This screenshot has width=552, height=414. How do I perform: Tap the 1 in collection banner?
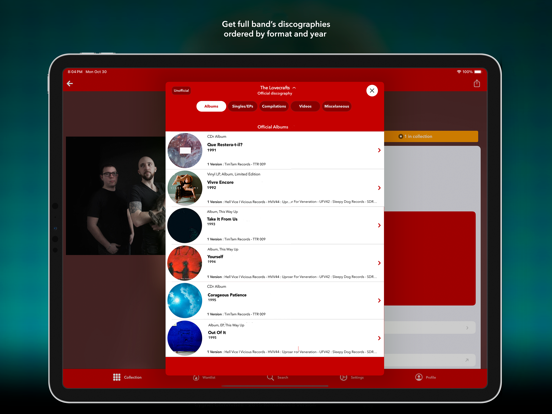click(x=431, y=136)
